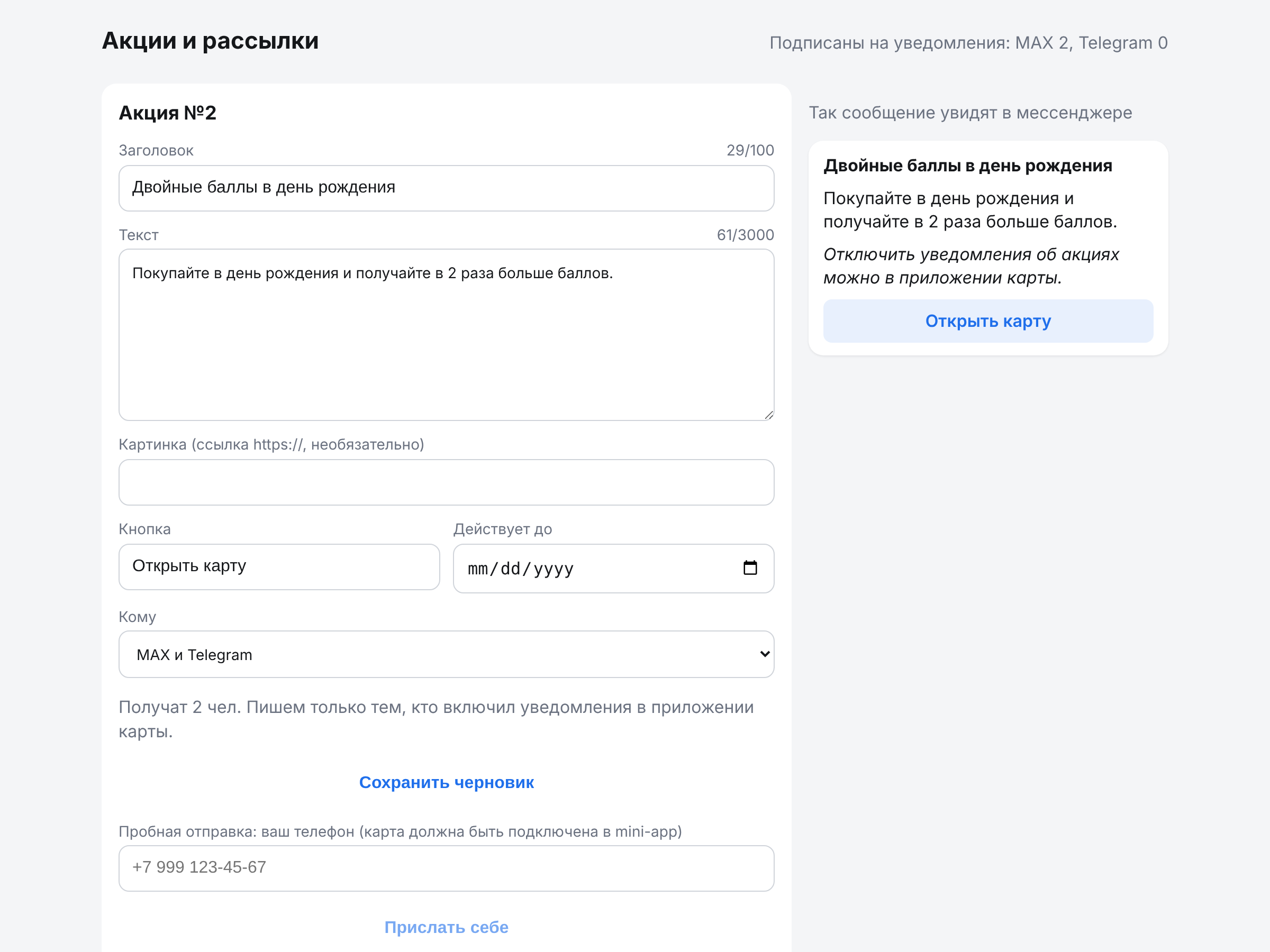The image size is (1270, 952).
Task: Focus the test phone number field
Action: 446,868
